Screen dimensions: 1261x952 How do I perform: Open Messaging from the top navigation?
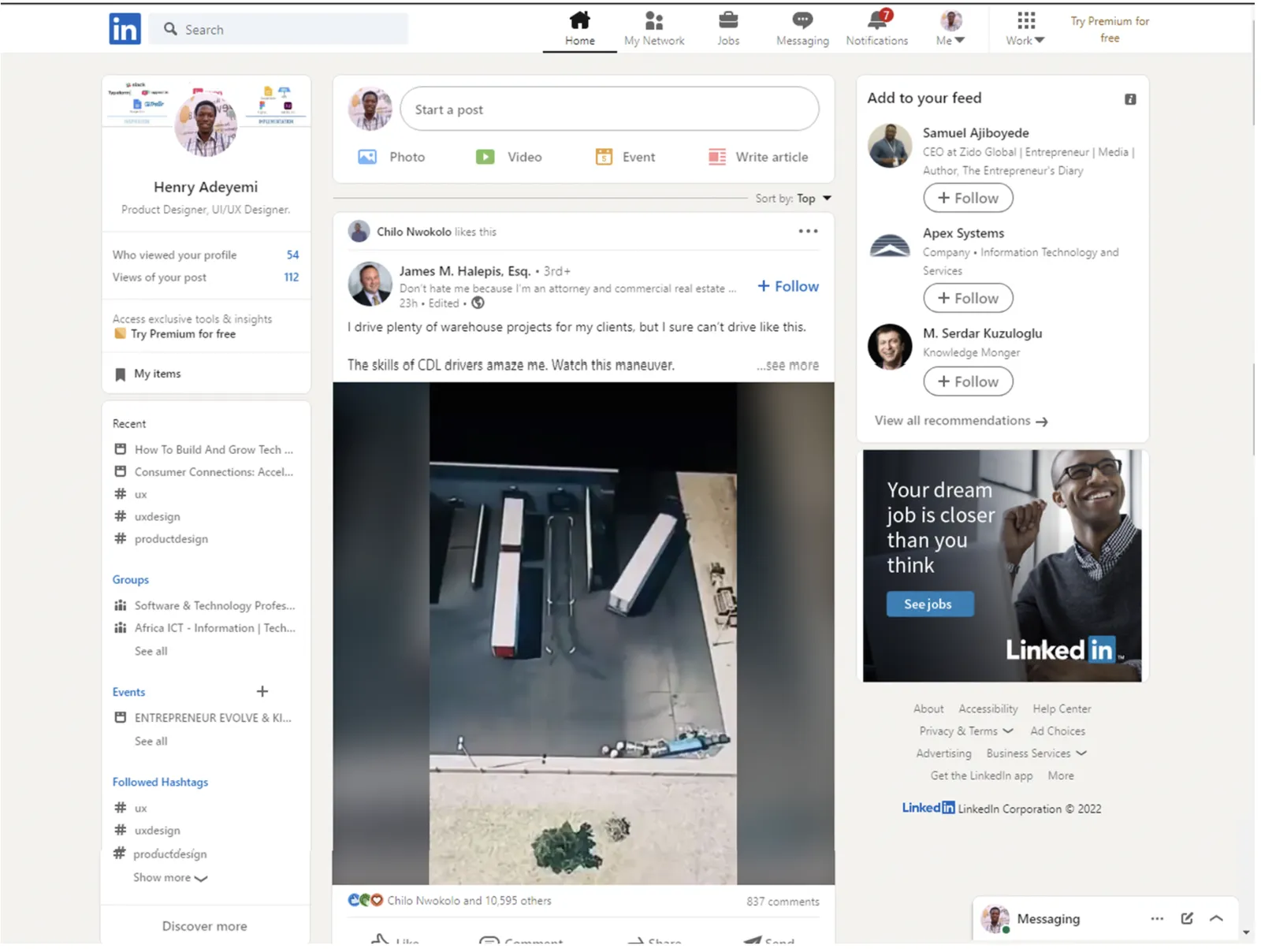pyautogui.click(x=802, y=28)
